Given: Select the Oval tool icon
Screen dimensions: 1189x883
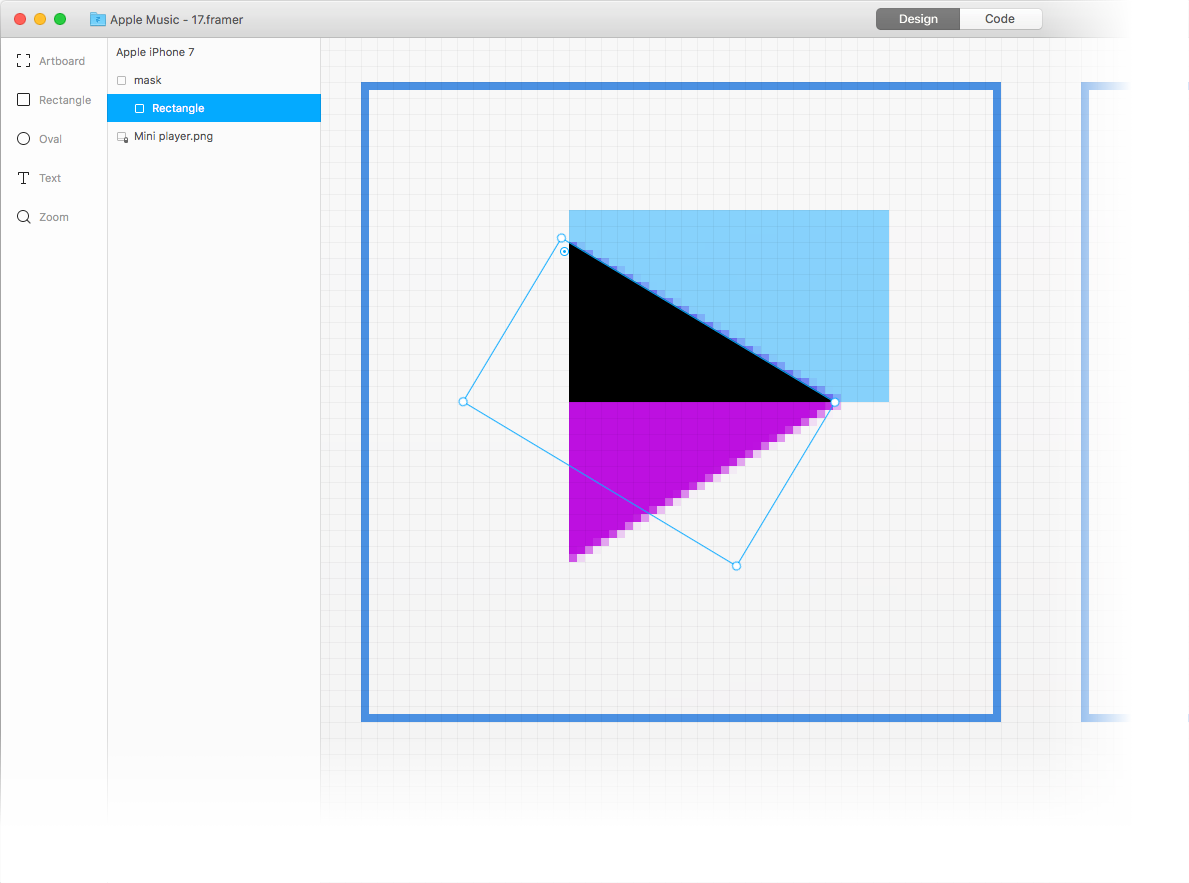Looking at the screenshot, I should 24,139.
